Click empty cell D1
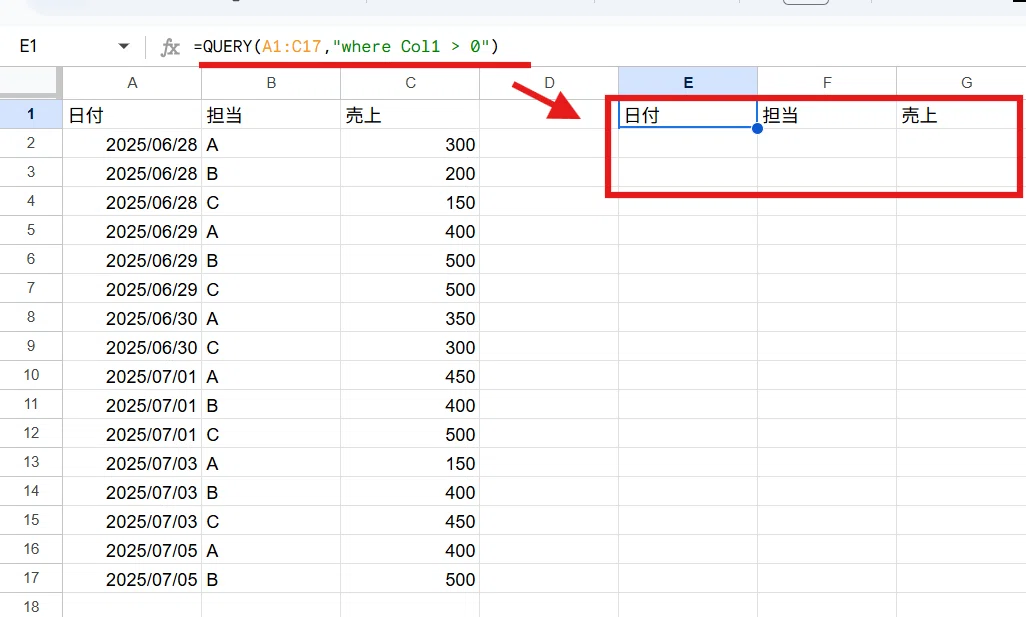Image resolution: width=1026 pixels, height=617 pixels. pos(549,115)
